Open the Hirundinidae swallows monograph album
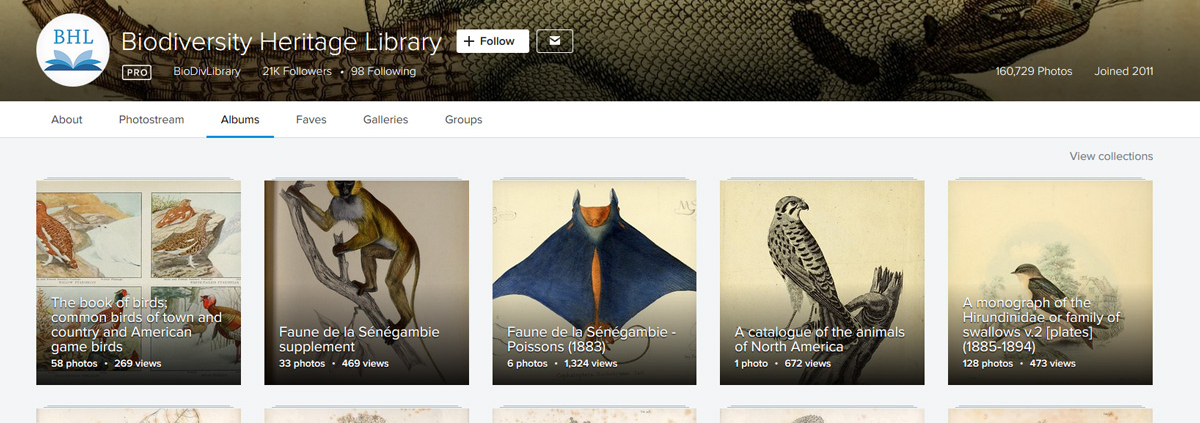 (x=1050, y=282)
